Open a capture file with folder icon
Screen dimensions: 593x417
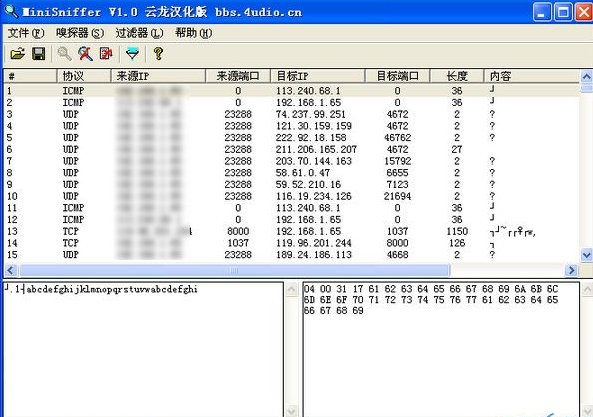point(17,54)
